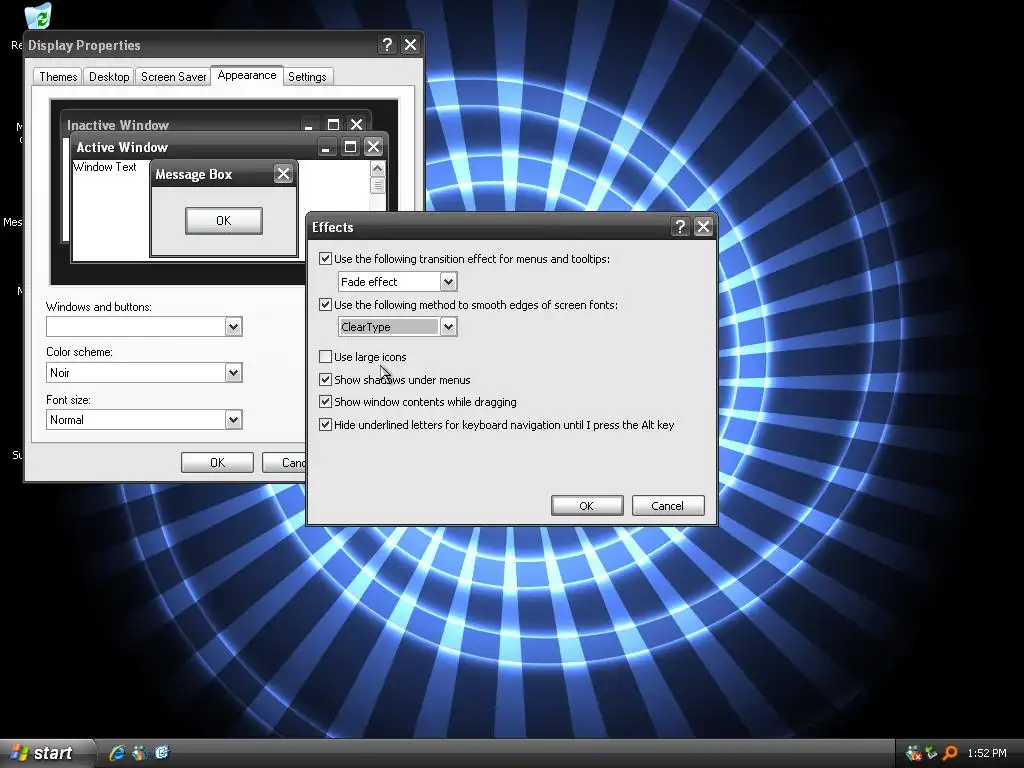Open Internet Explorer from the quick launch
Screen dimensions: 1024x768
point(117,753)
